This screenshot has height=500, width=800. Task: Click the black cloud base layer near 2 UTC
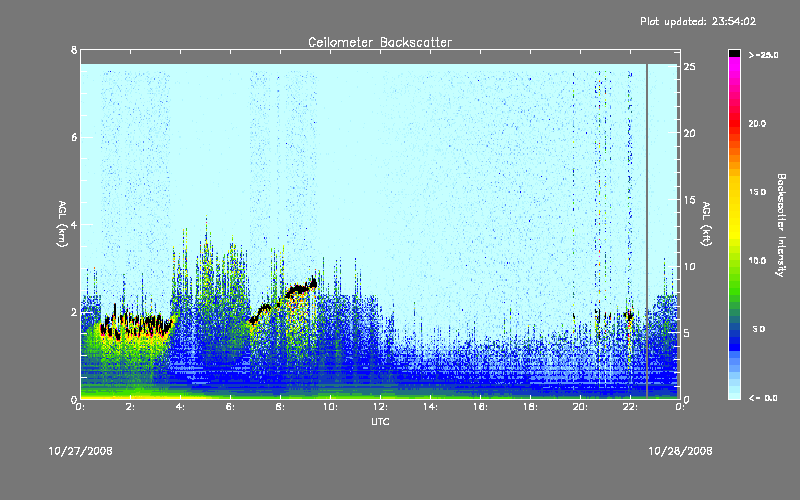pyautogui.click(x=135, y=327)
